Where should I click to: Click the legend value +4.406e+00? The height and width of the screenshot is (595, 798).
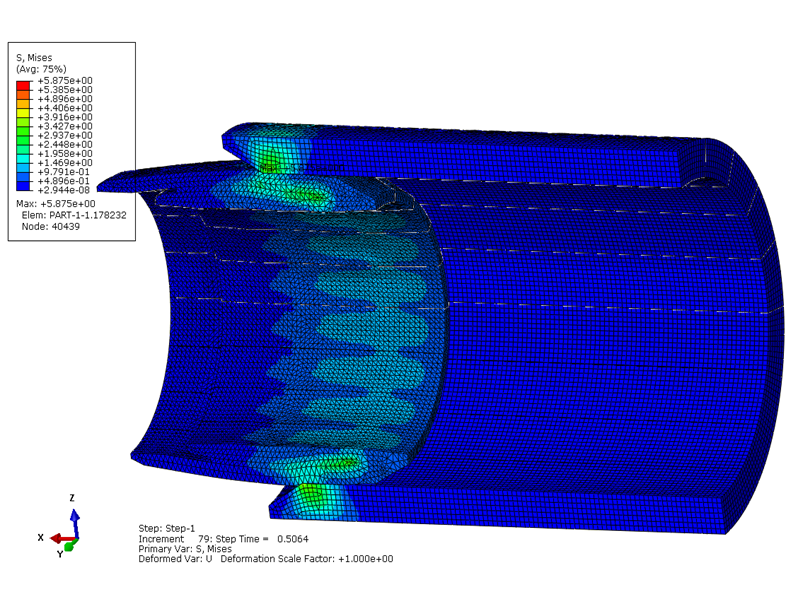click(x=65, y=108)
